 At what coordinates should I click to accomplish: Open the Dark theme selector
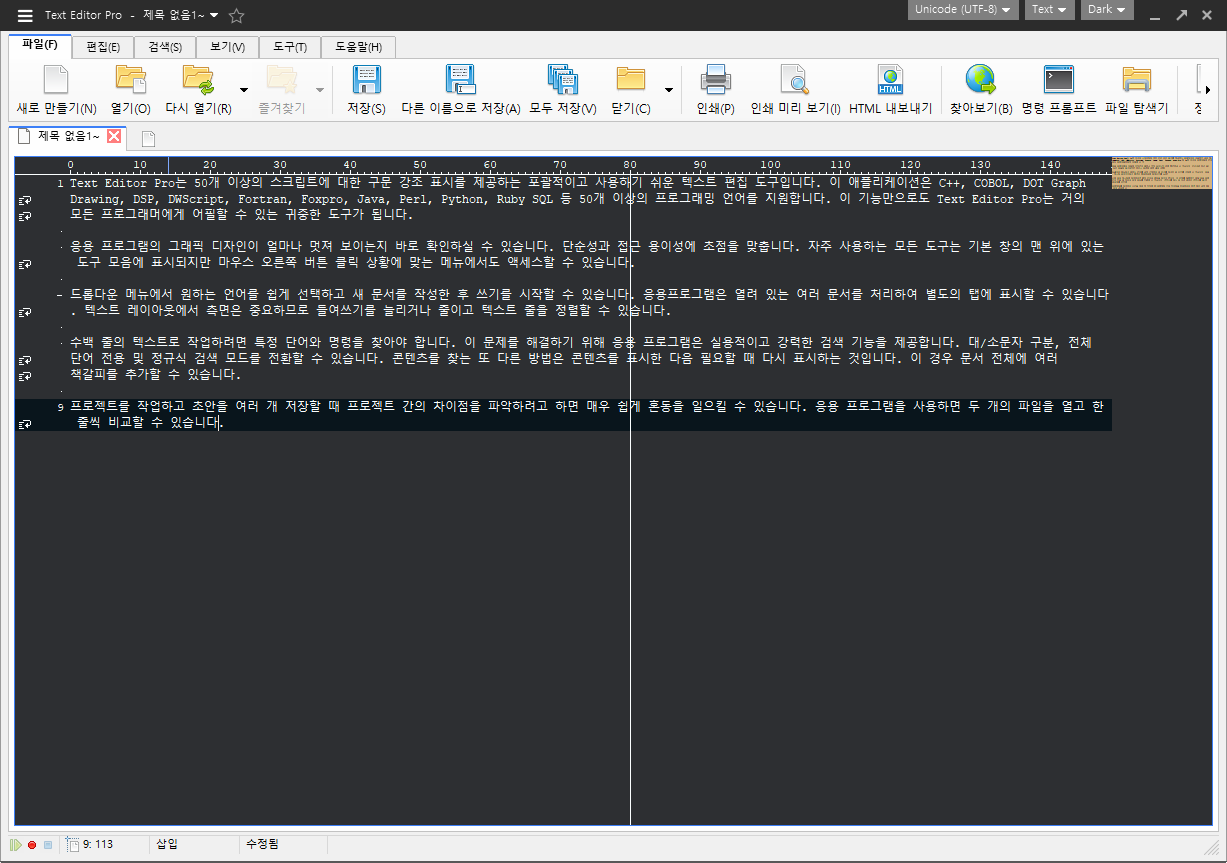1106,10
